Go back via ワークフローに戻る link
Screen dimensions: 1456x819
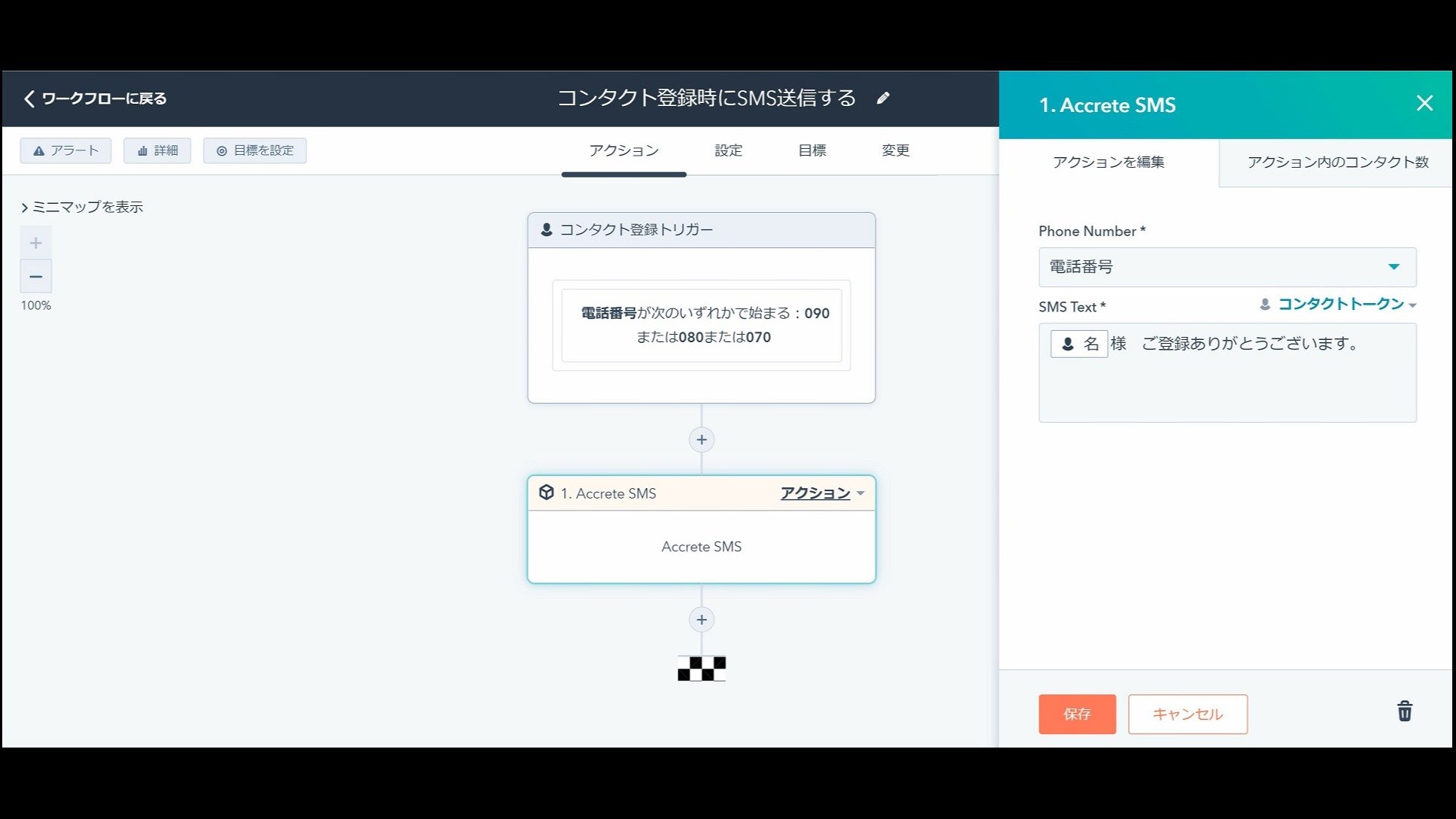tap(96, 99)
